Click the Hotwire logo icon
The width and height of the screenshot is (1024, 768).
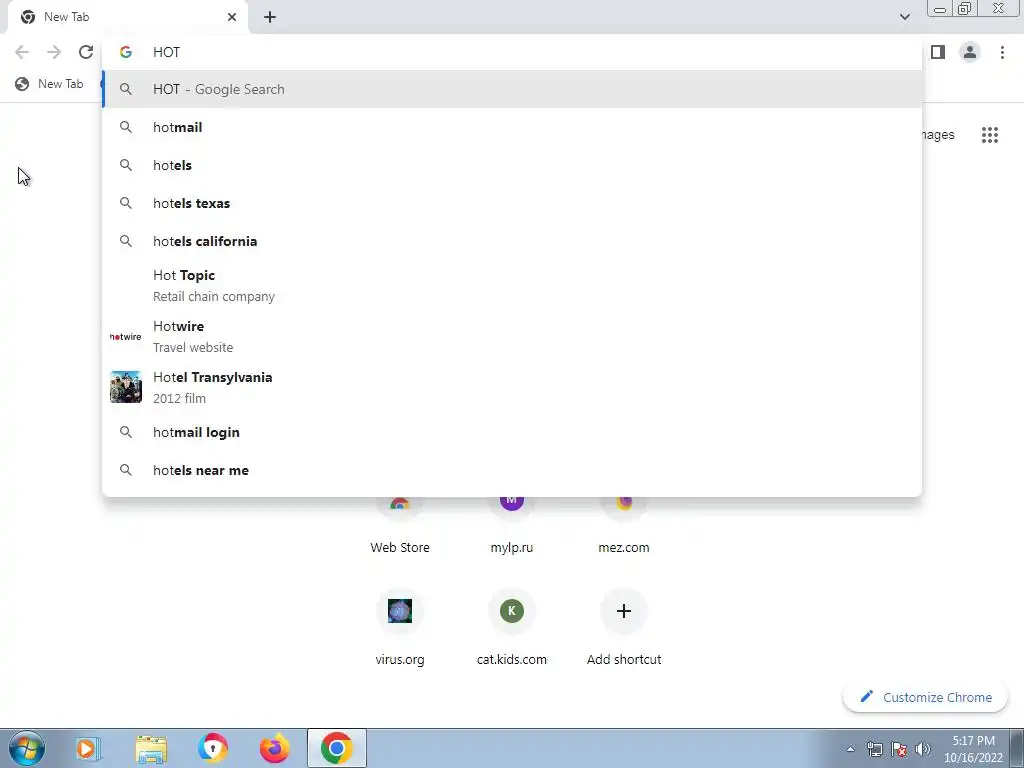125,337
